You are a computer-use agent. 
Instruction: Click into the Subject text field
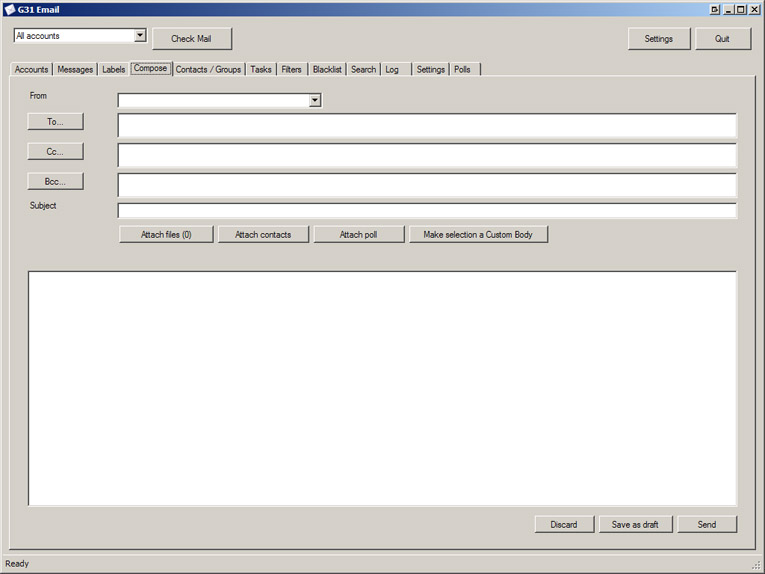[x=427, y=211]
